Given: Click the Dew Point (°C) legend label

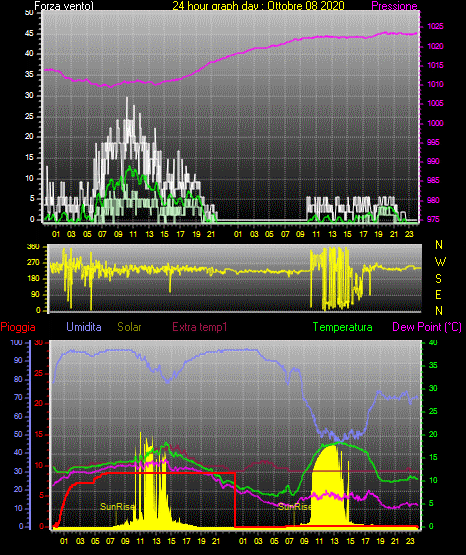Looking at the screenshot, I should click(x=427, y=327).
